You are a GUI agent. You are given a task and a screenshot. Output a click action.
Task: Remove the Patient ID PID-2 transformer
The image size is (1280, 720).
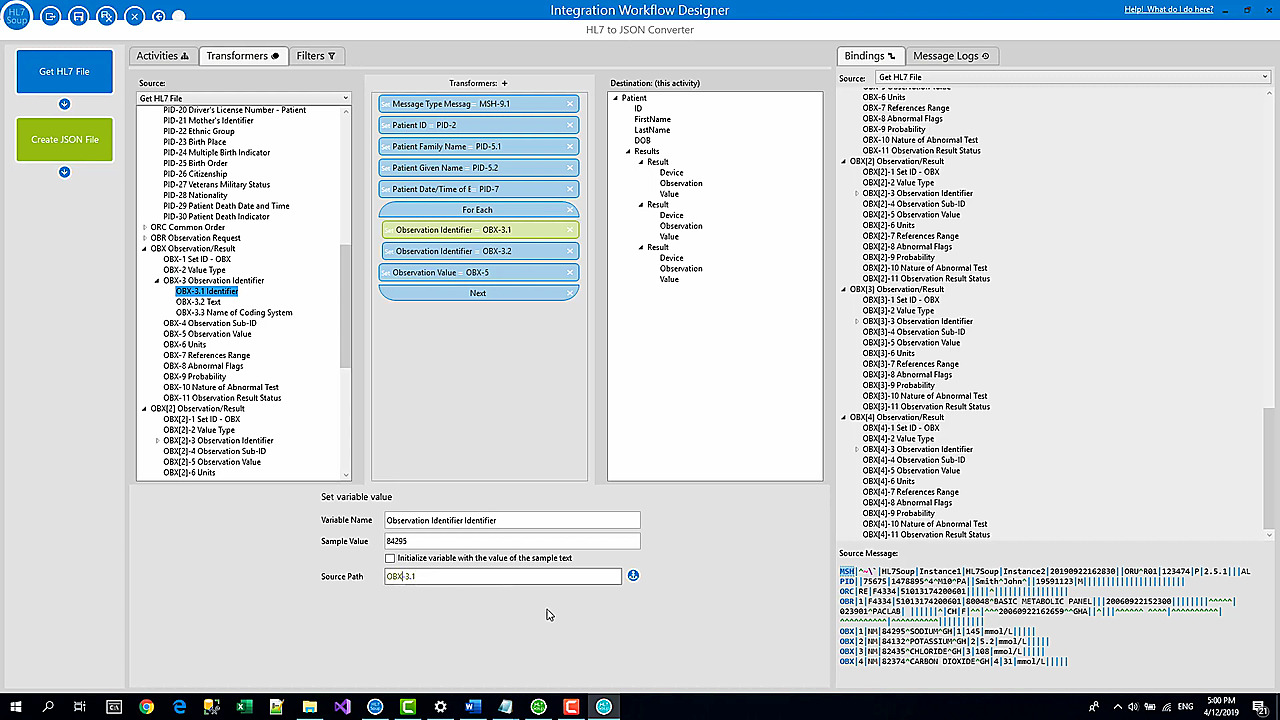570,125
